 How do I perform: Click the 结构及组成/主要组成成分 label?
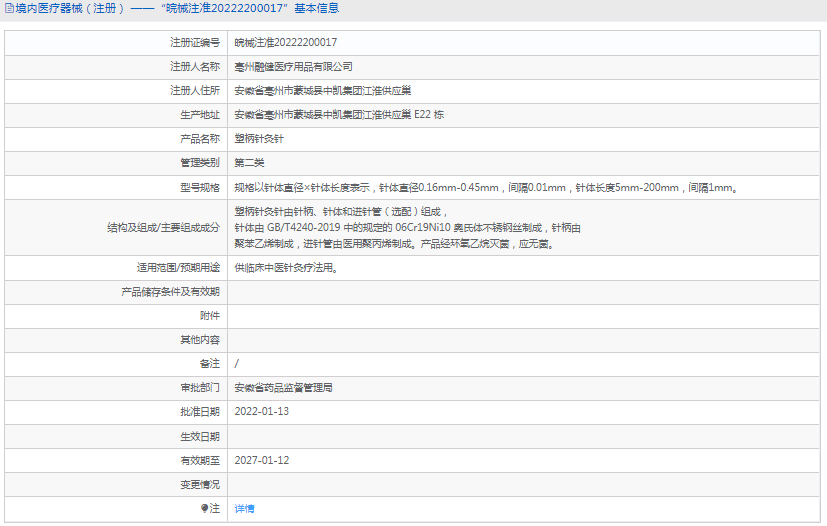pyautogui.click(x=164, y=227)
